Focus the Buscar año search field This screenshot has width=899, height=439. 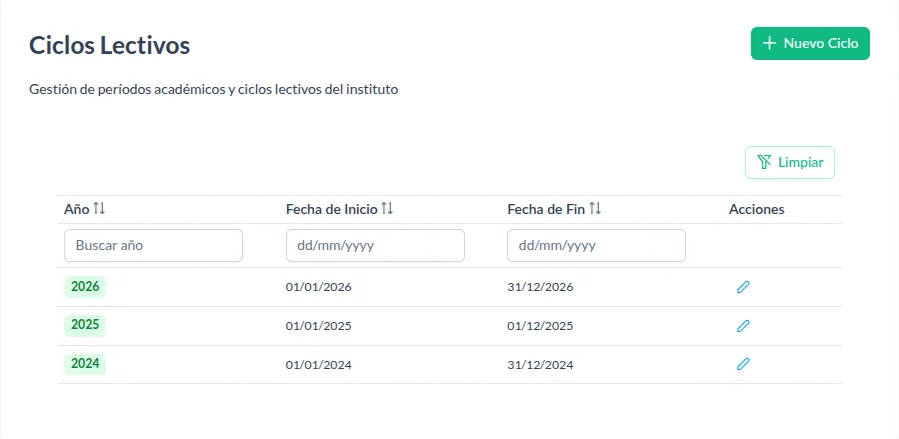click(x=153, y=245)
